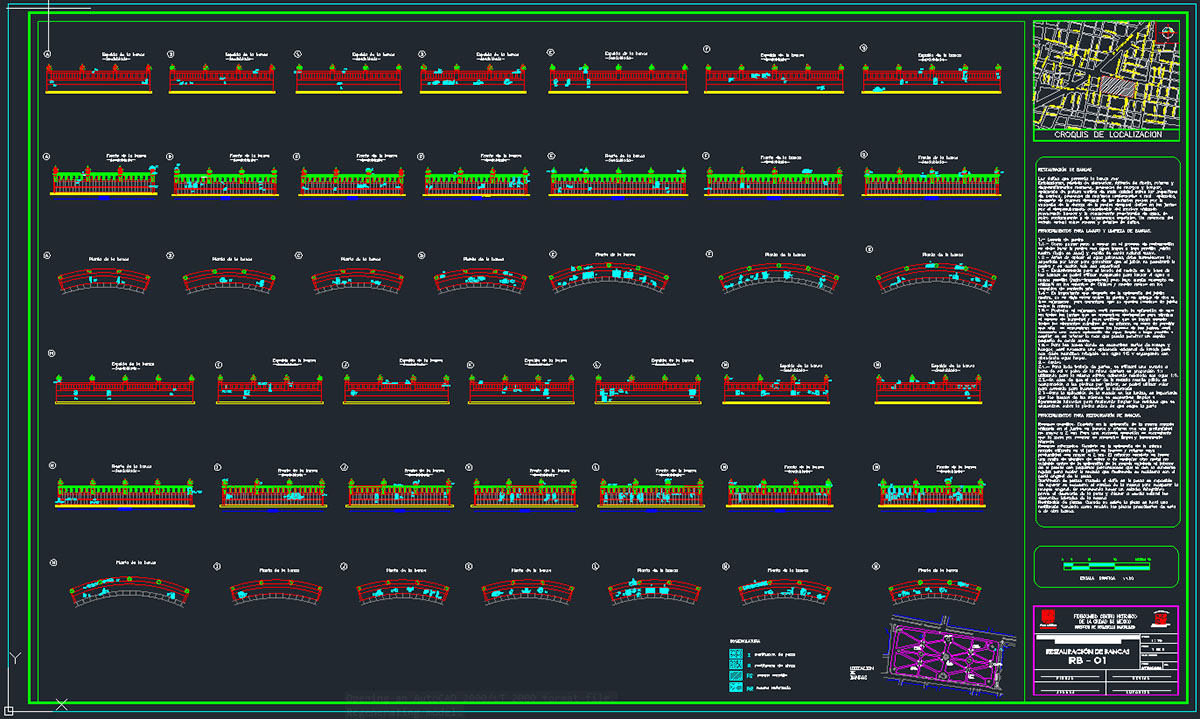The height and width of the screenshot is (719, 1200).
Task: Click the graphic scale bar
Action: [x=1105, y=567]
